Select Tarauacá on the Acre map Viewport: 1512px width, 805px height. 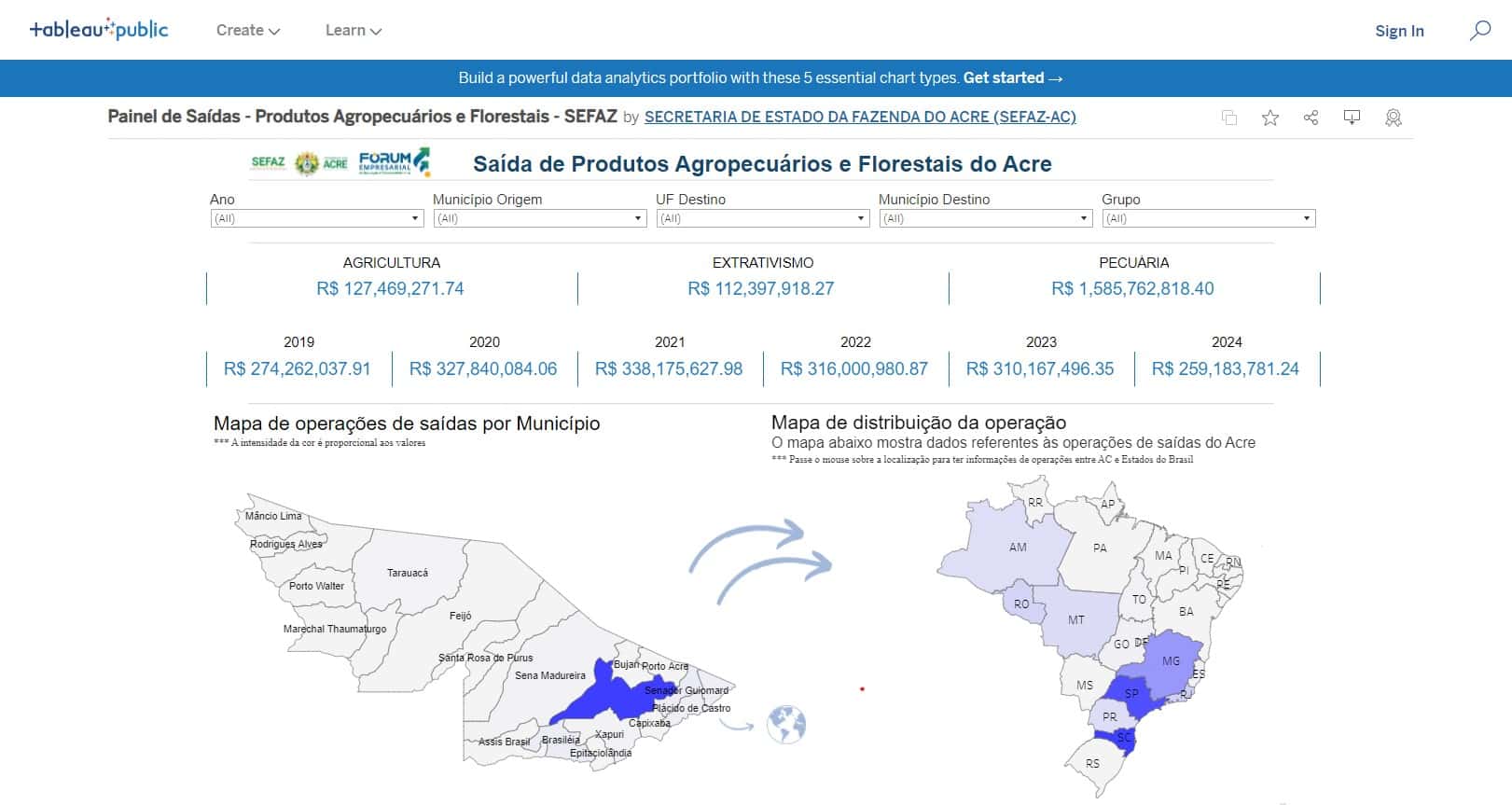tap(408, 573)
